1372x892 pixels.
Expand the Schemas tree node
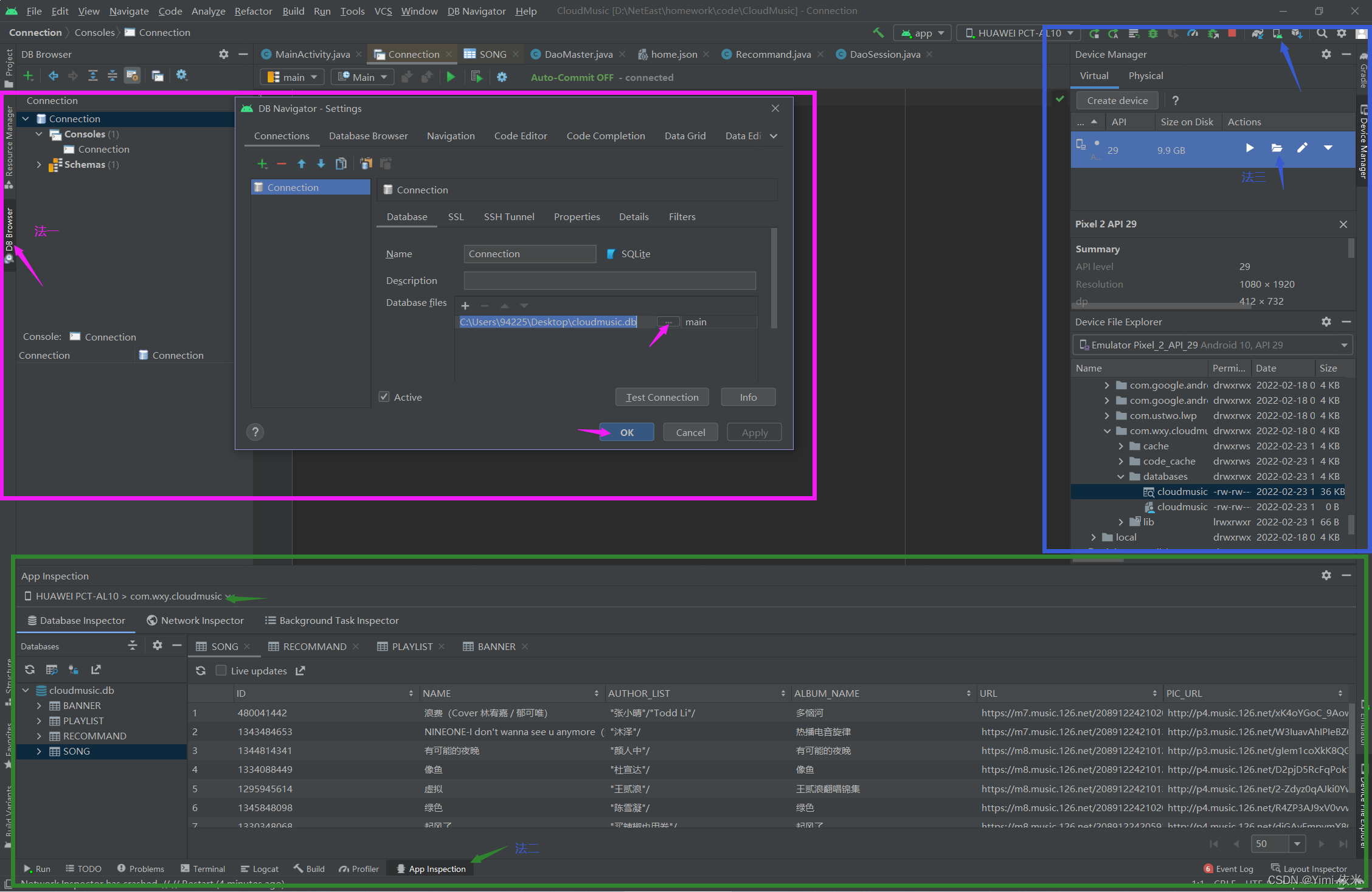tap(40, 165)
